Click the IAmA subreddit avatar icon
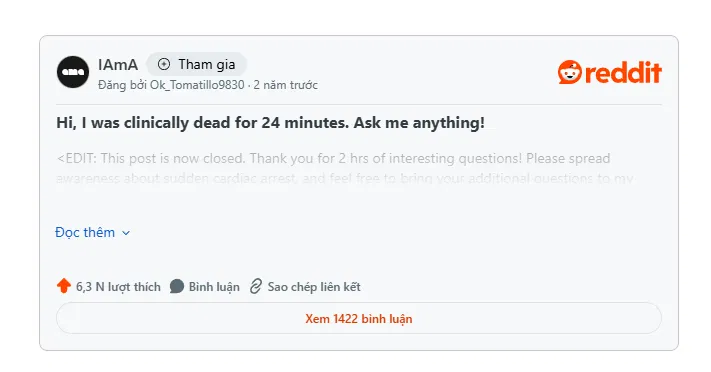711x372 pixels. [x=73, y=72]
